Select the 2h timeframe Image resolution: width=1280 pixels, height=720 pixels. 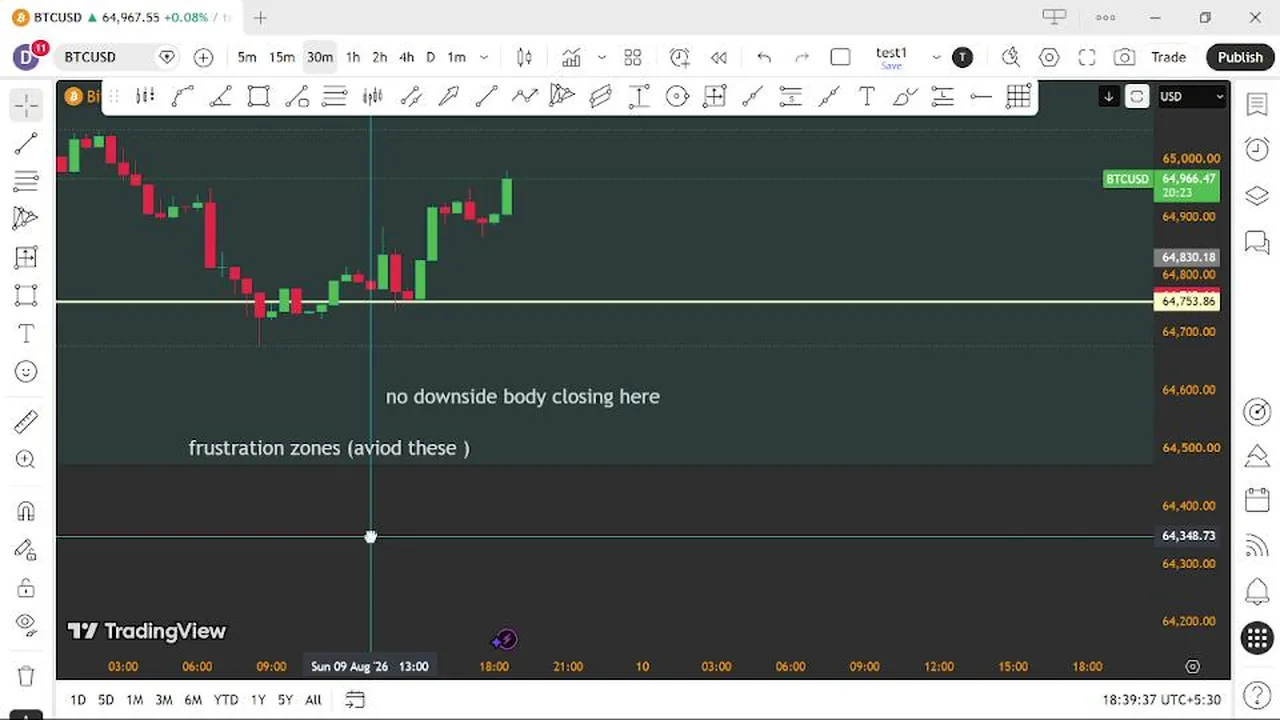(380, 57)
